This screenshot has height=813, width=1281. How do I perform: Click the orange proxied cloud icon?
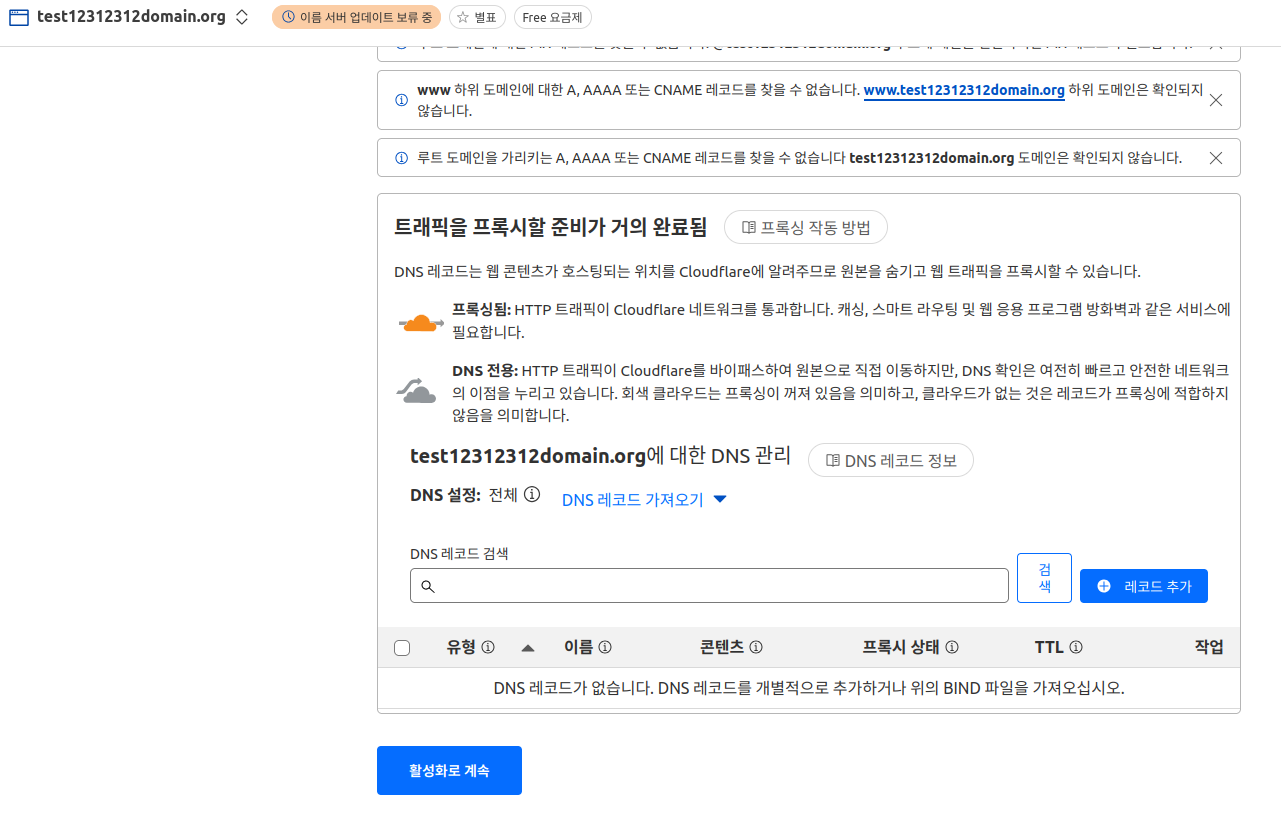(421, 322)
